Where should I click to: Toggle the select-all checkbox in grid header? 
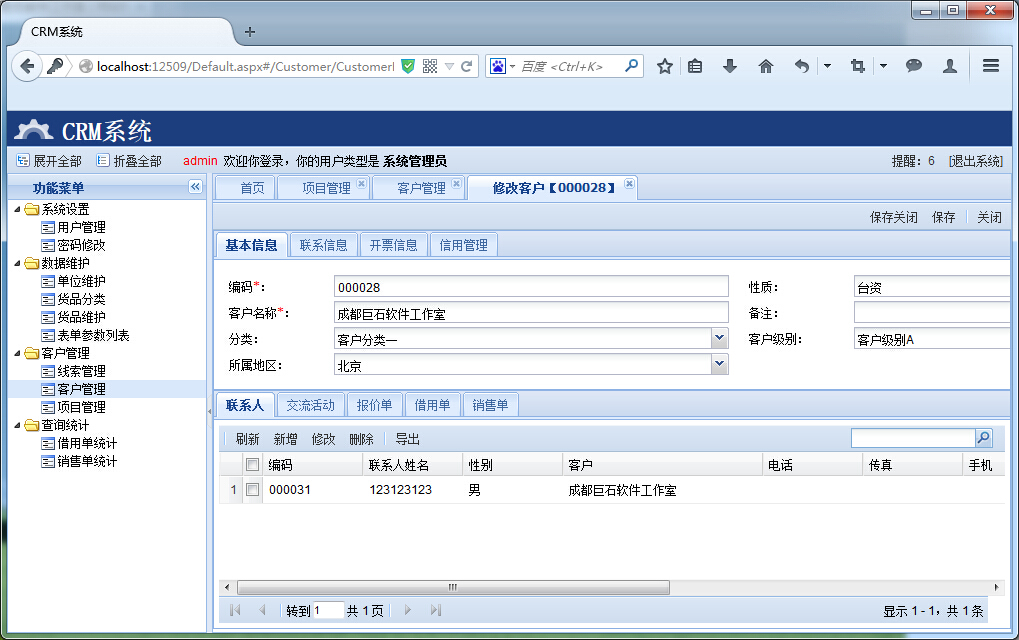(253, 464)
